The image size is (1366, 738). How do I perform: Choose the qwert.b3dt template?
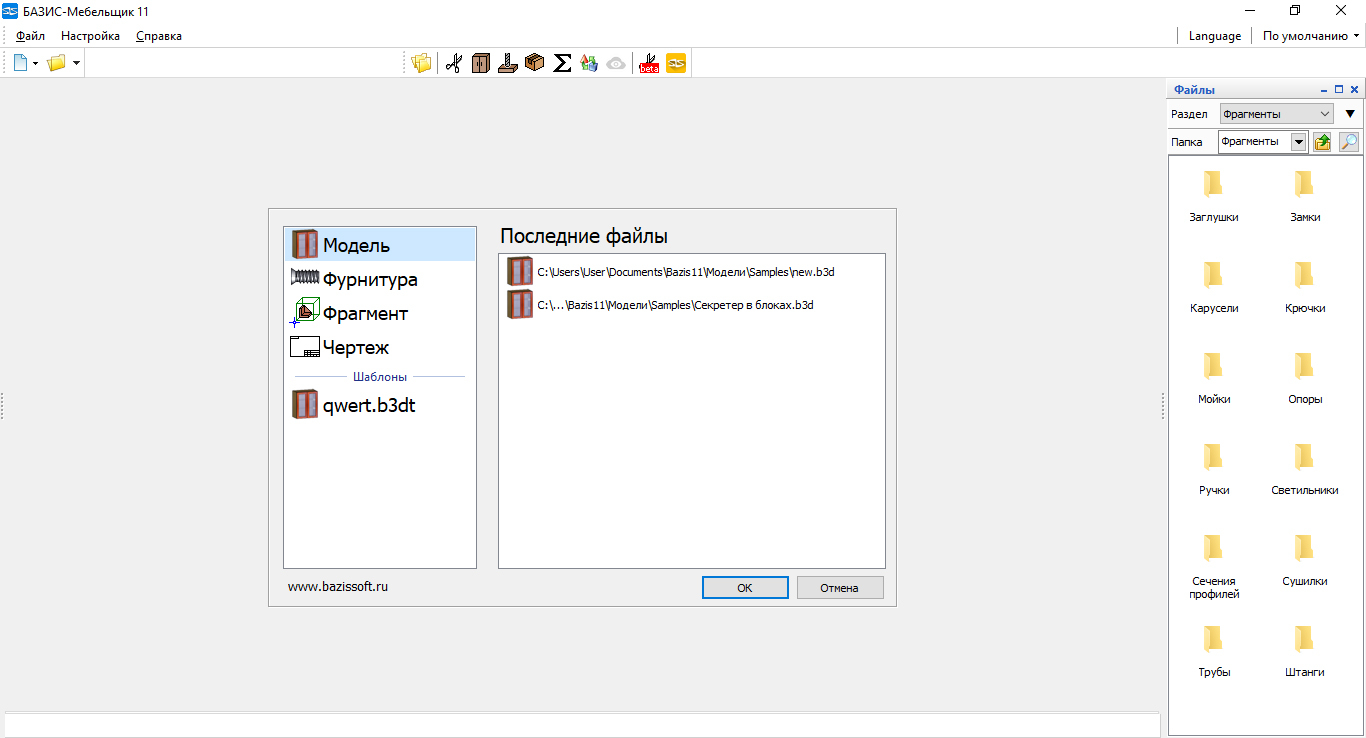(380, 405)
